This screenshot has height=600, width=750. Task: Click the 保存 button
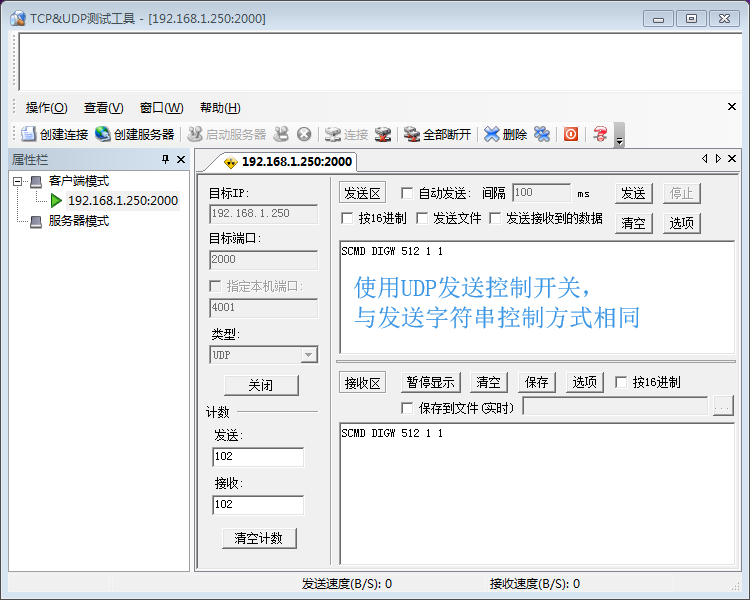click(x=537, y=382)
